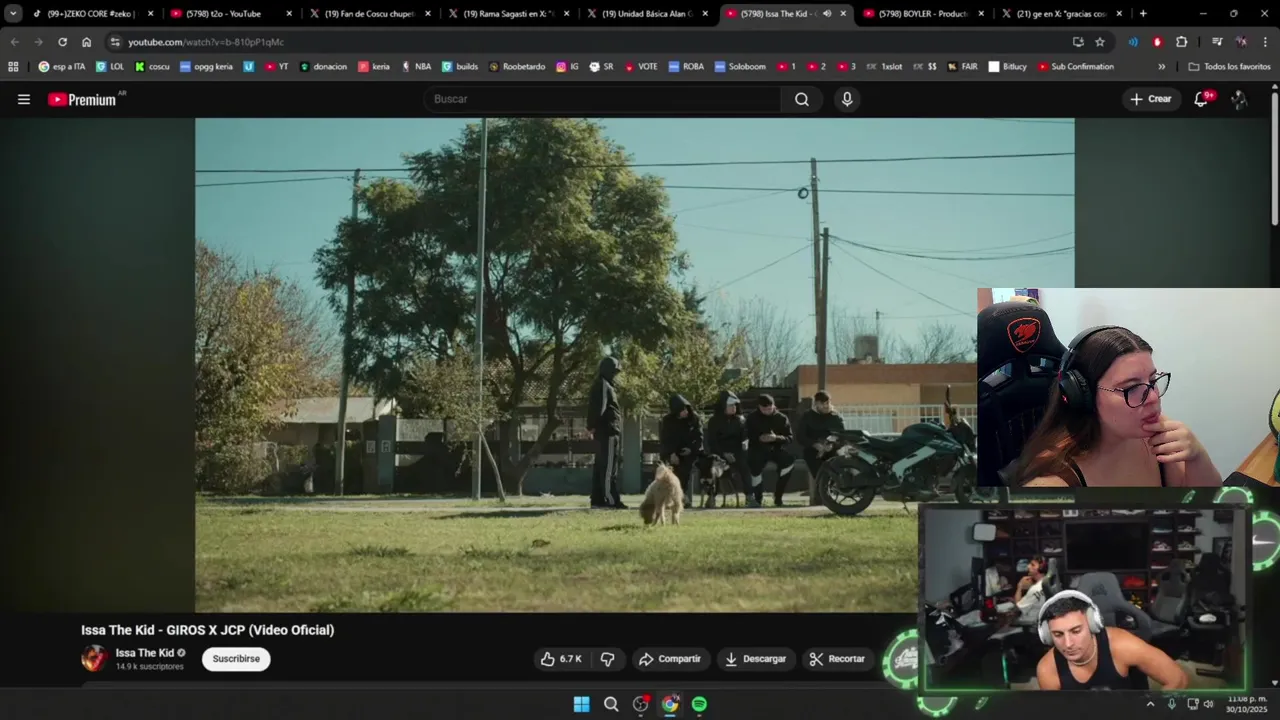The image size is (1280, 720).
Task: Open the Crear create menu
Action: (1150, 99)
